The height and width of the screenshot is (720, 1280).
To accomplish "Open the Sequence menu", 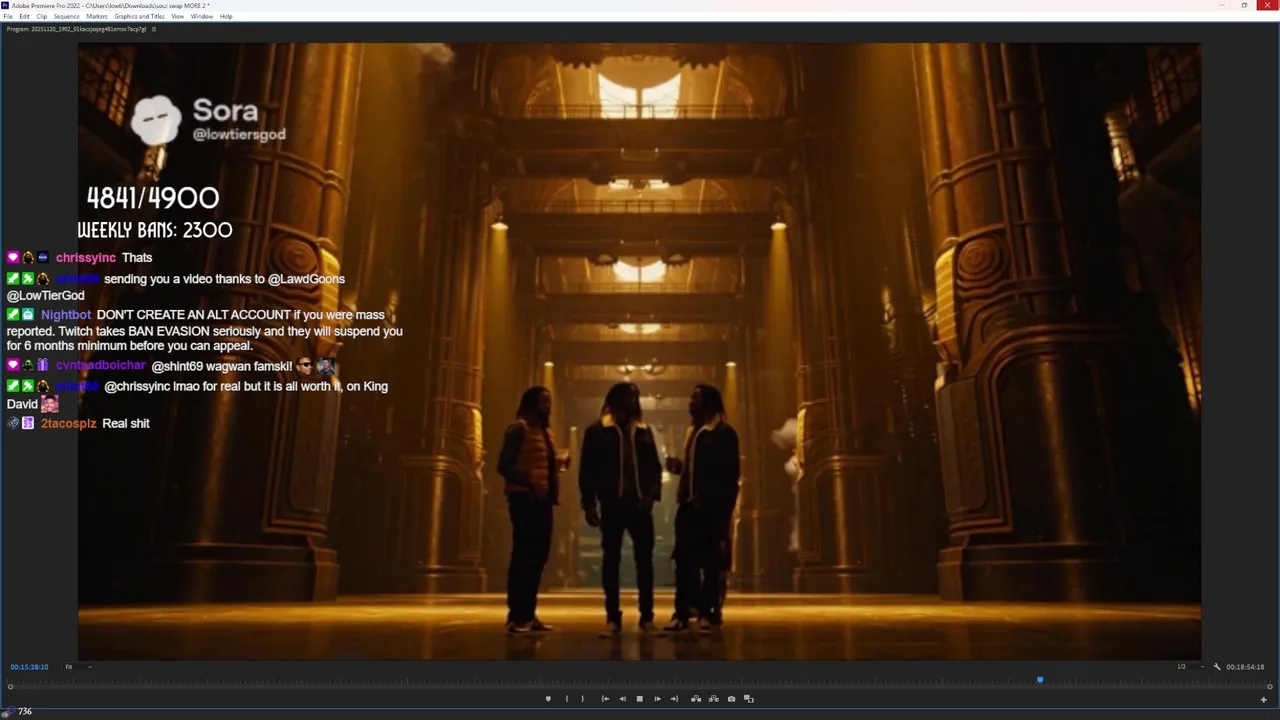I will tap(66, 16).
